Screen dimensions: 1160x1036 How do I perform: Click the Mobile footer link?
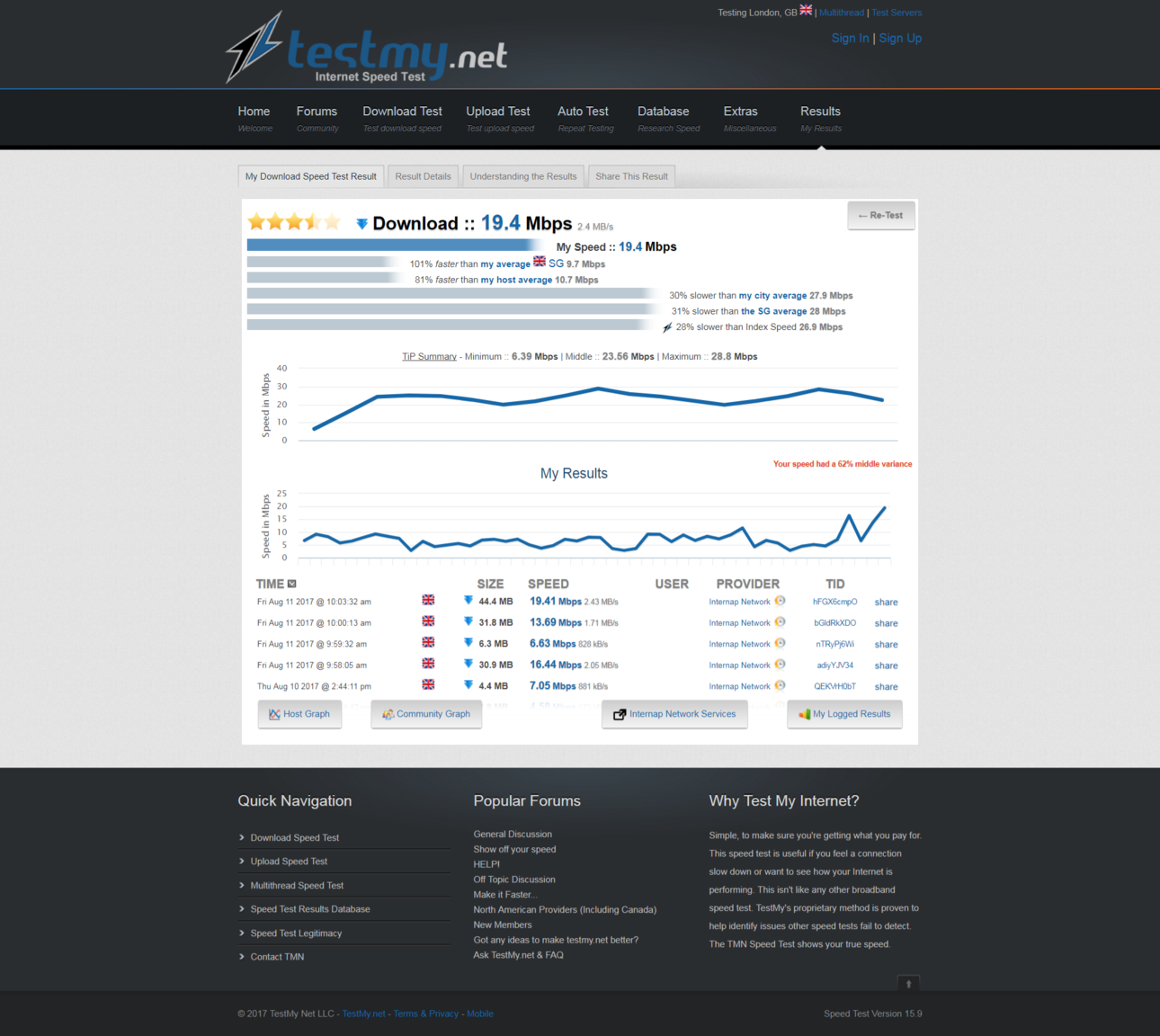tap(480, 1014)
